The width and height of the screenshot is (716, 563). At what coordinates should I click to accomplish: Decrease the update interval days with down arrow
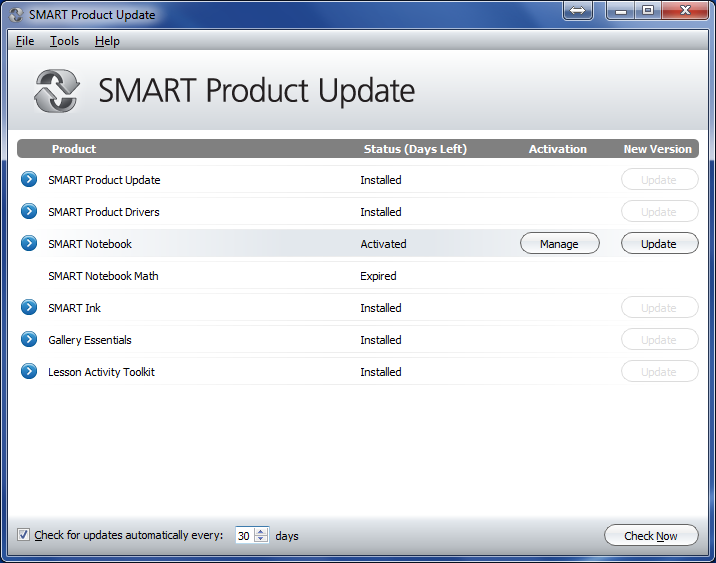261,539
